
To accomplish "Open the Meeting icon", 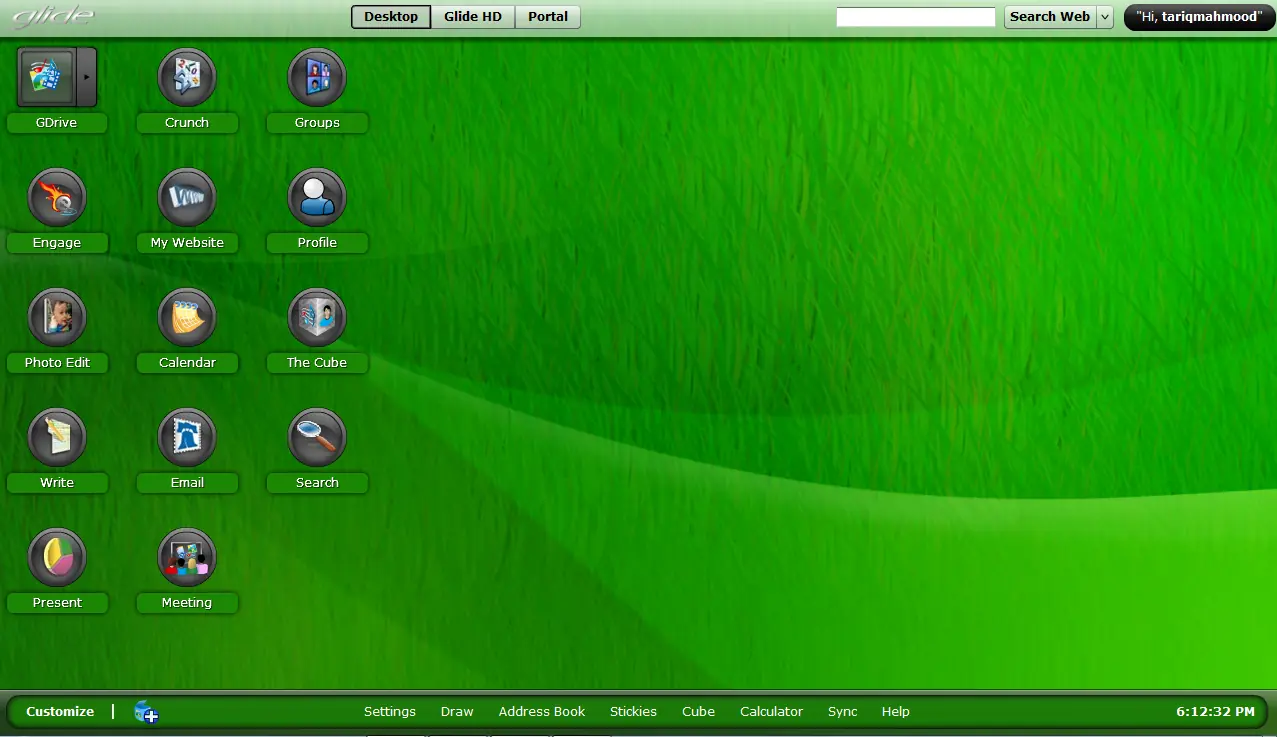I will click(x=187, y=557).
